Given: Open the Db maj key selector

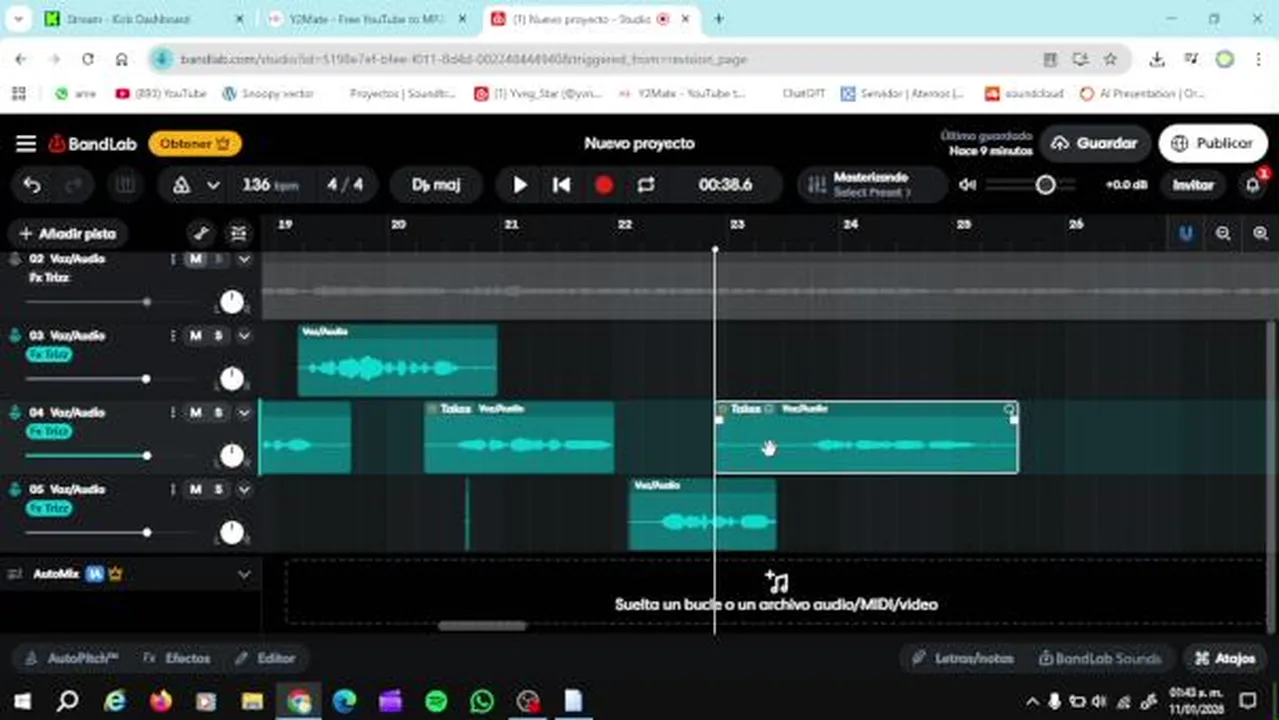Looking at the screenshot, I should [x=436, y=185].
